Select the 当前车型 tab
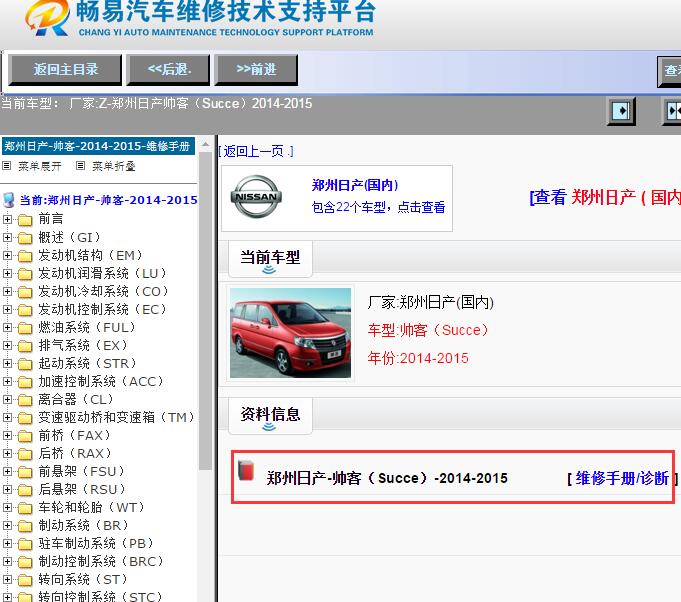This screenshot has height=602, width=681. pyautogui.click(x=270, y=258)
